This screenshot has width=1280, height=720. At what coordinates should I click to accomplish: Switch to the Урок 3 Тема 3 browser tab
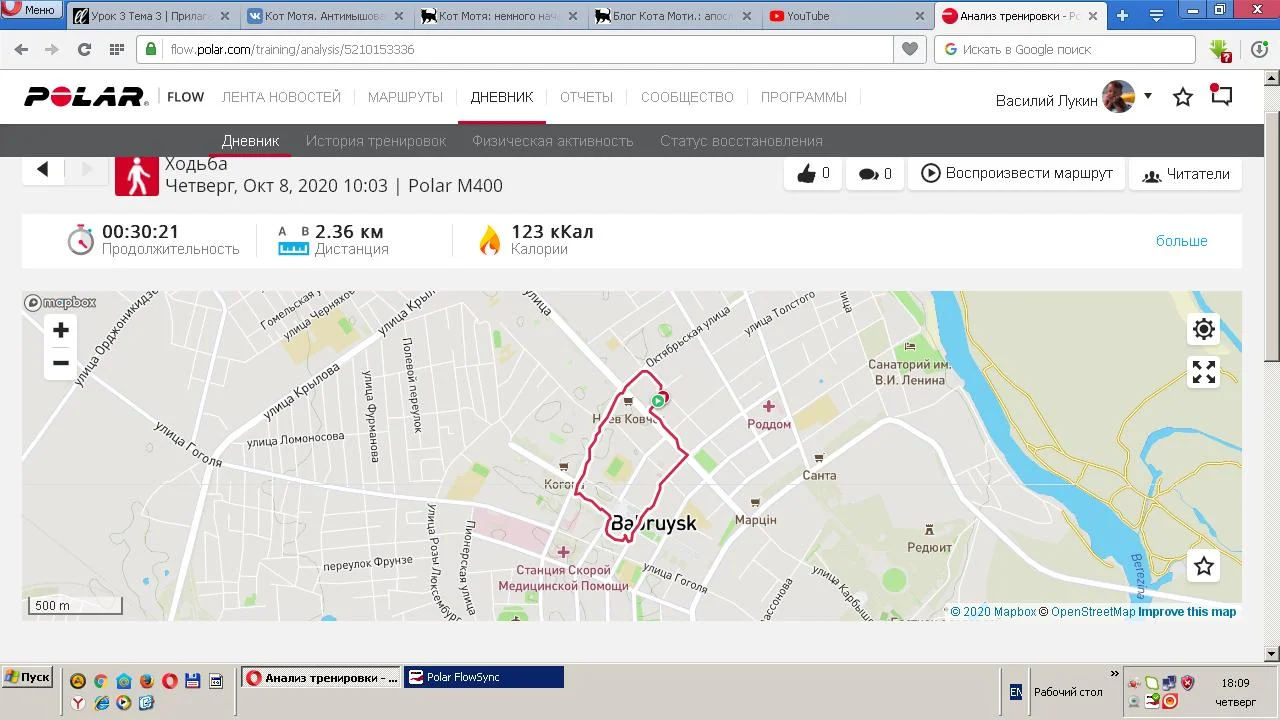pyautogui.click(x=153, y=16)
